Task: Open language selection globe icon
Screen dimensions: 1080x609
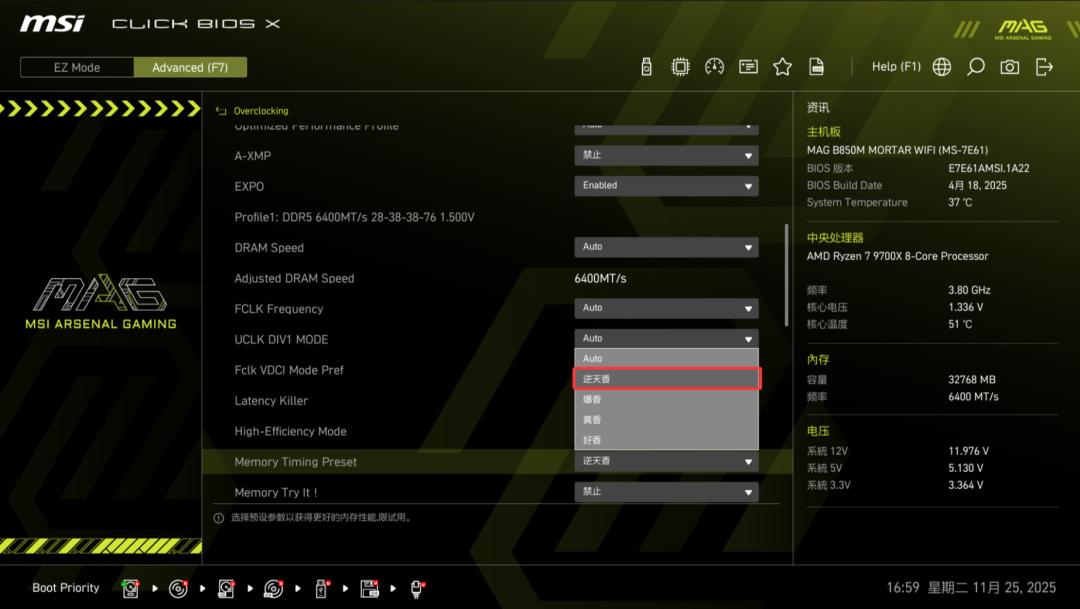Action: tap(942, 67)
